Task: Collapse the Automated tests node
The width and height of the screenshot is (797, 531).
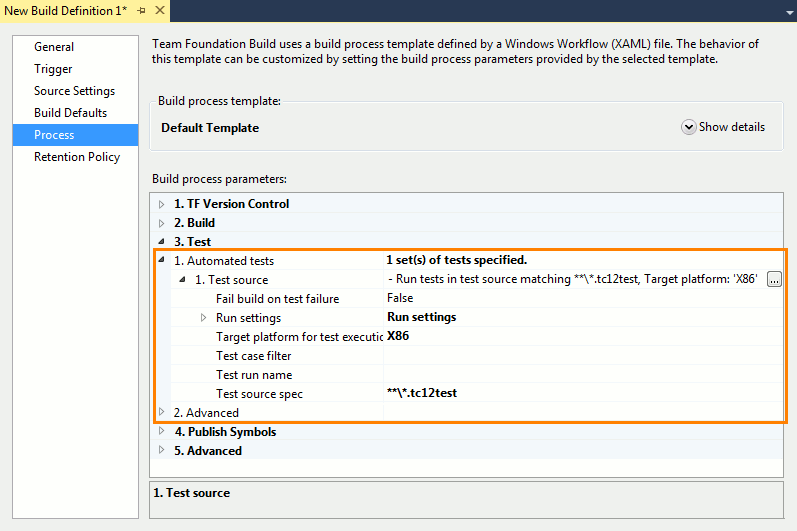Action: coord(162,261)
